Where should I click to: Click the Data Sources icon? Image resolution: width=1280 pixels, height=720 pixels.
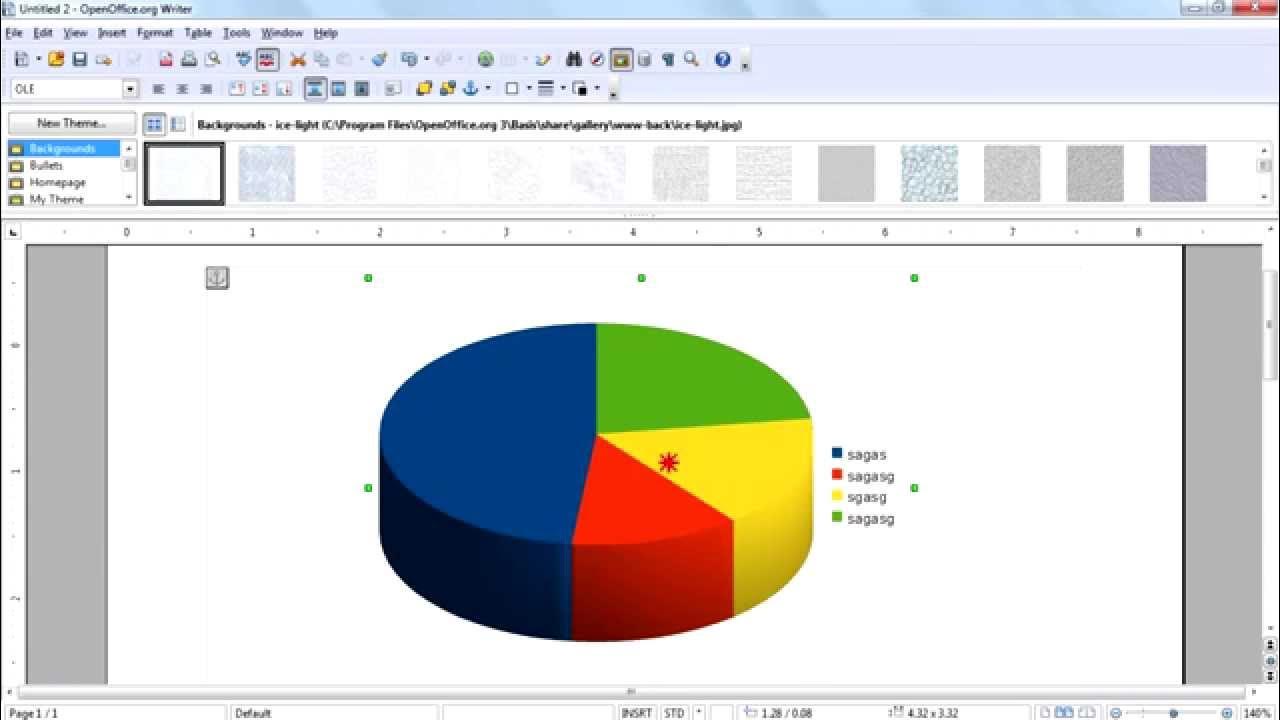[645, 59]
